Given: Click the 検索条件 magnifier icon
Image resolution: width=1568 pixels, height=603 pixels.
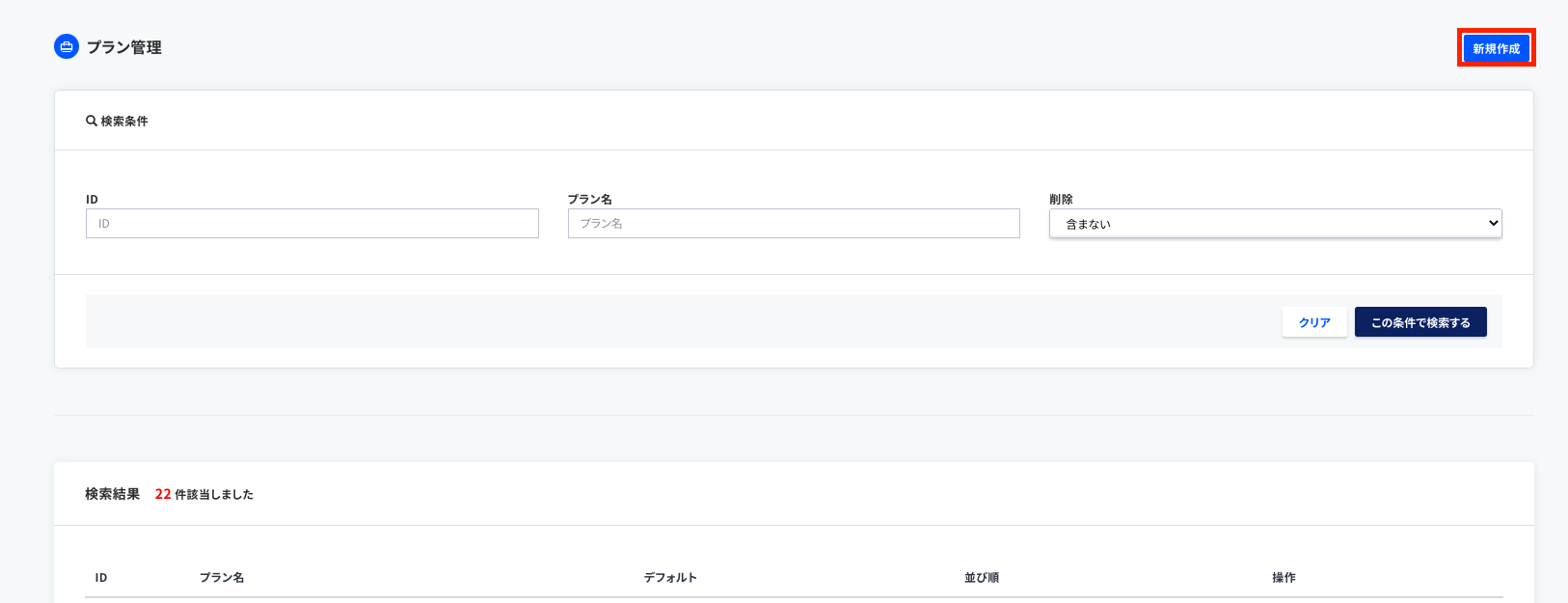Looking at the screenshot, I should click(92, 121).
